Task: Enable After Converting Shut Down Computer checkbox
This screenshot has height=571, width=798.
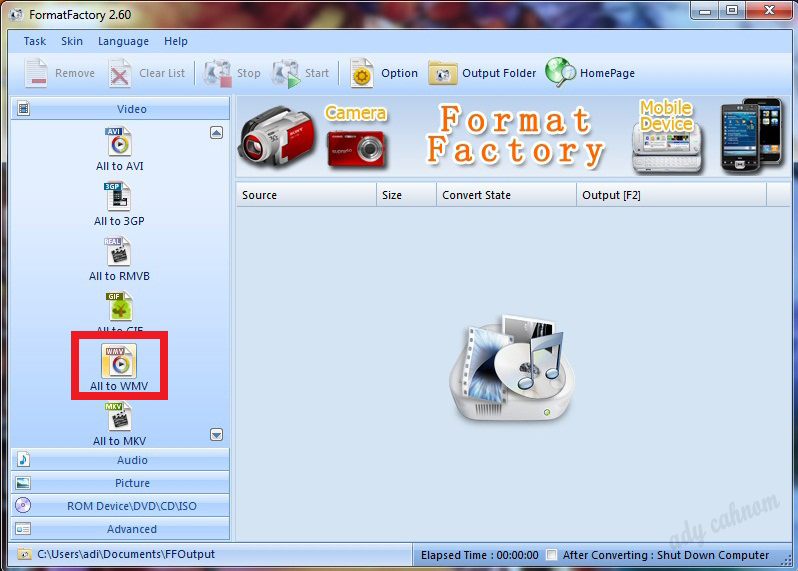Action: coord(551,555)
